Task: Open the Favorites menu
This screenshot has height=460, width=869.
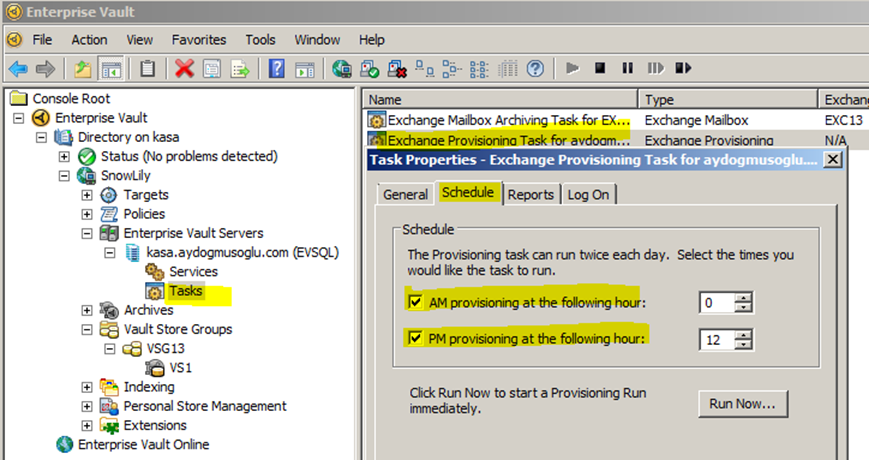Action: point(199,40)
